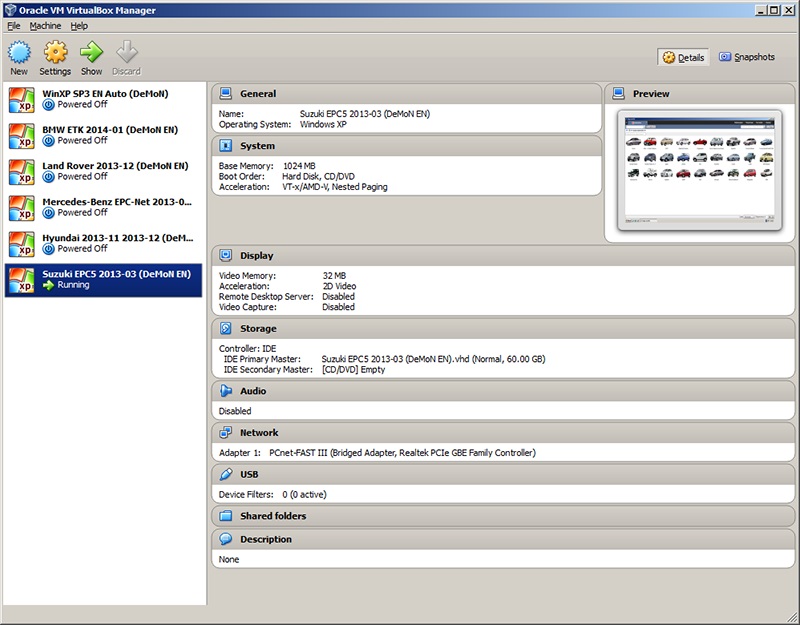Select the Mercedes-Benz EPC-Net machine
800x625 pixels.
coord(103,208)
